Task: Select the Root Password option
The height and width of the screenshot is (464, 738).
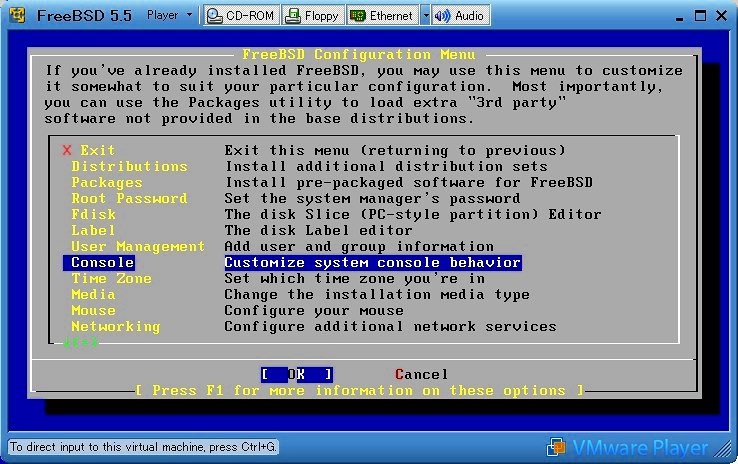Action: [x=129, y=198]
